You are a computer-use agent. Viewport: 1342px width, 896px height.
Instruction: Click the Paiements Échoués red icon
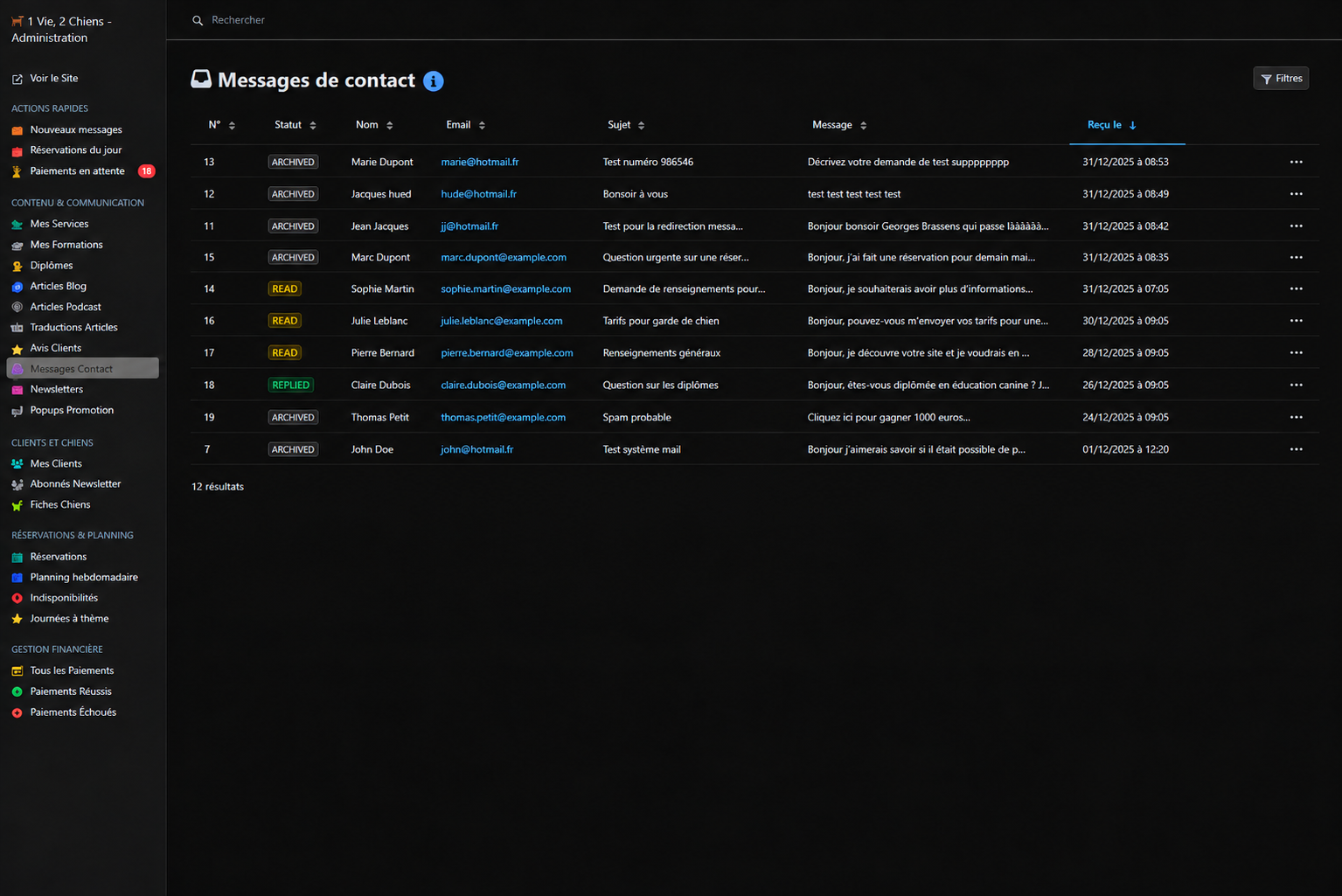17,712
